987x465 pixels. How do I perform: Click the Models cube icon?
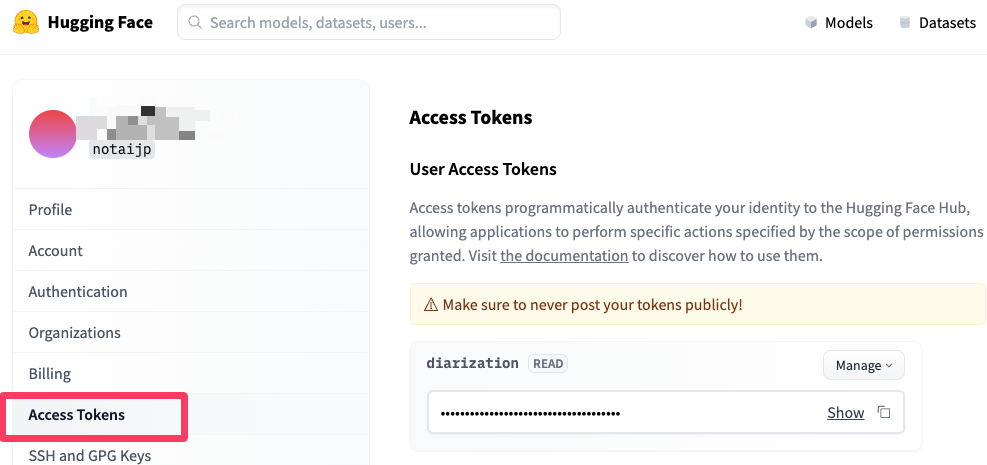coord(811,23)
